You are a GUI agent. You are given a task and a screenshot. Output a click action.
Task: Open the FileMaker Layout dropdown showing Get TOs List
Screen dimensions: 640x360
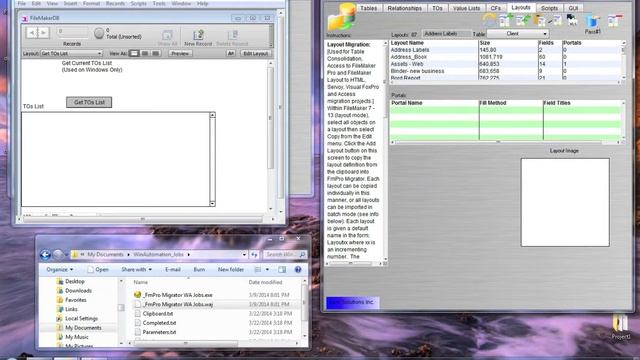click(71, 53)
